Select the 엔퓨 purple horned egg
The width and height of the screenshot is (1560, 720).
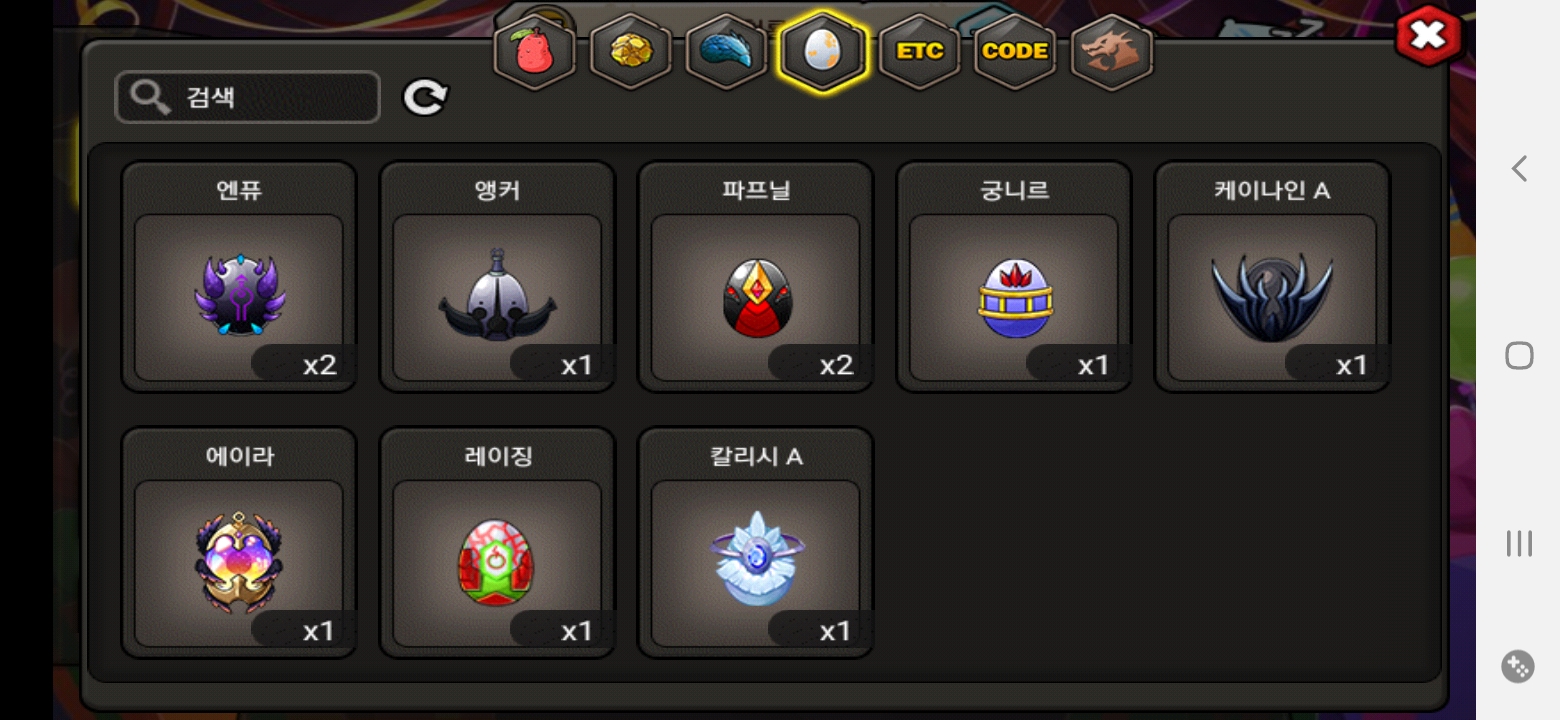click(x=239, y=277)
